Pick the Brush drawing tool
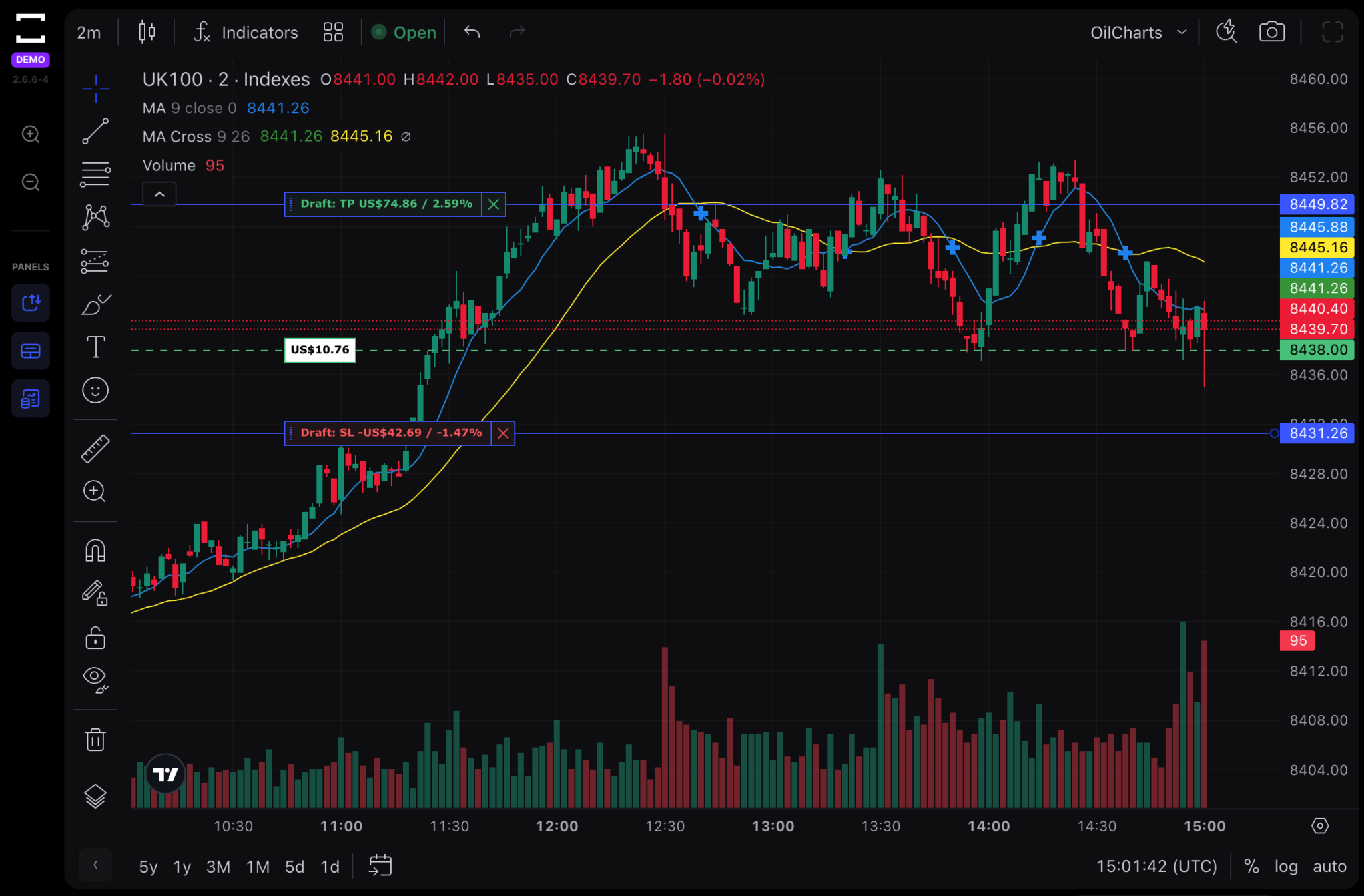This screenshot has height=896, width=1364. (95, 304)
